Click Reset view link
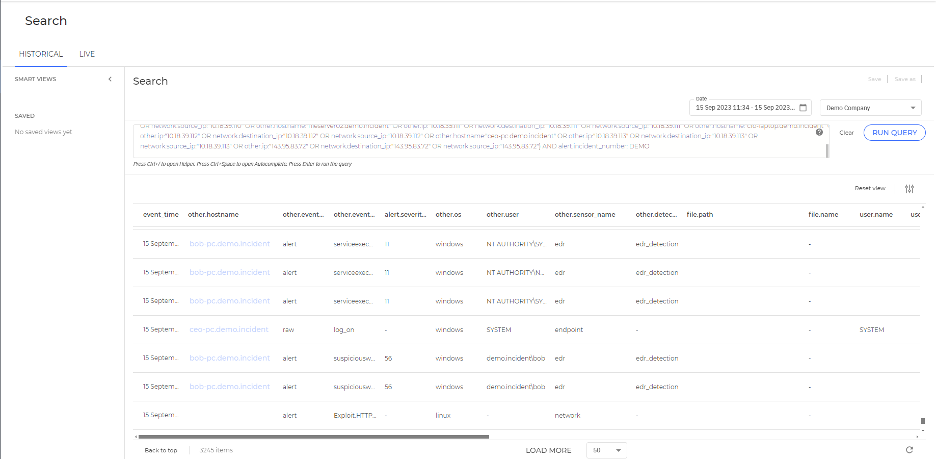Screen dimensions: 936x460 pos(869,188)
